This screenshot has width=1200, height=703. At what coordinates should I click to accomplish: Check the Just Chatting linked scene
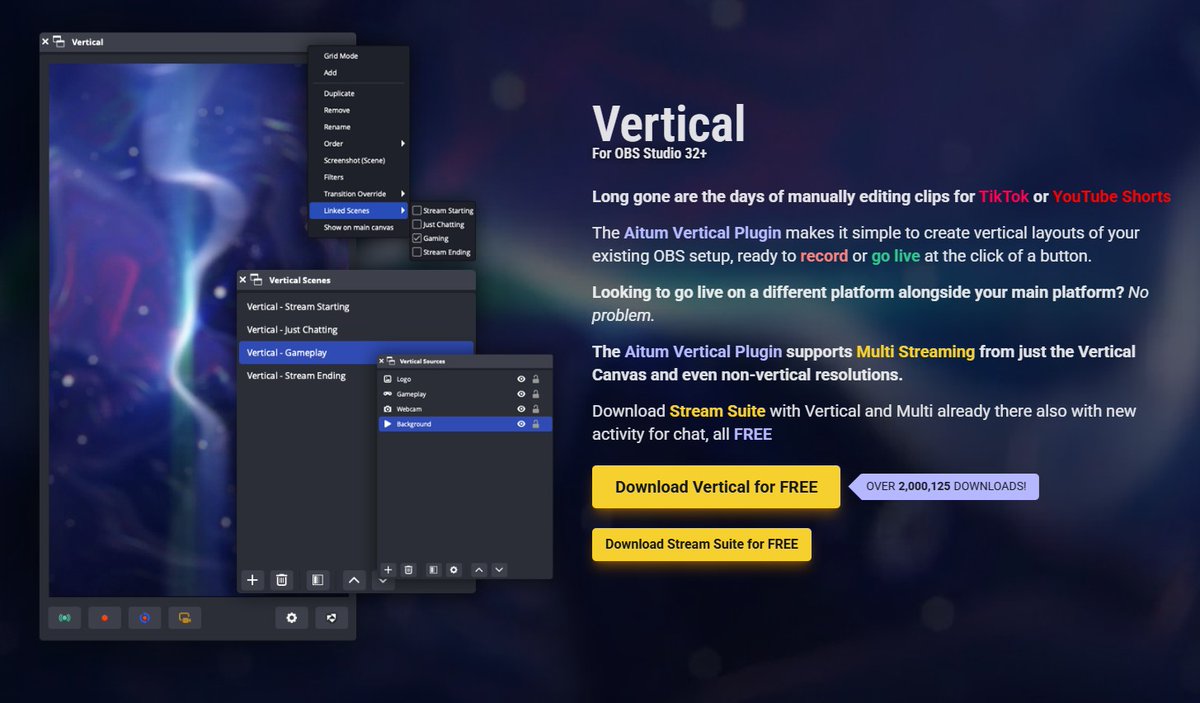(417, 225)
